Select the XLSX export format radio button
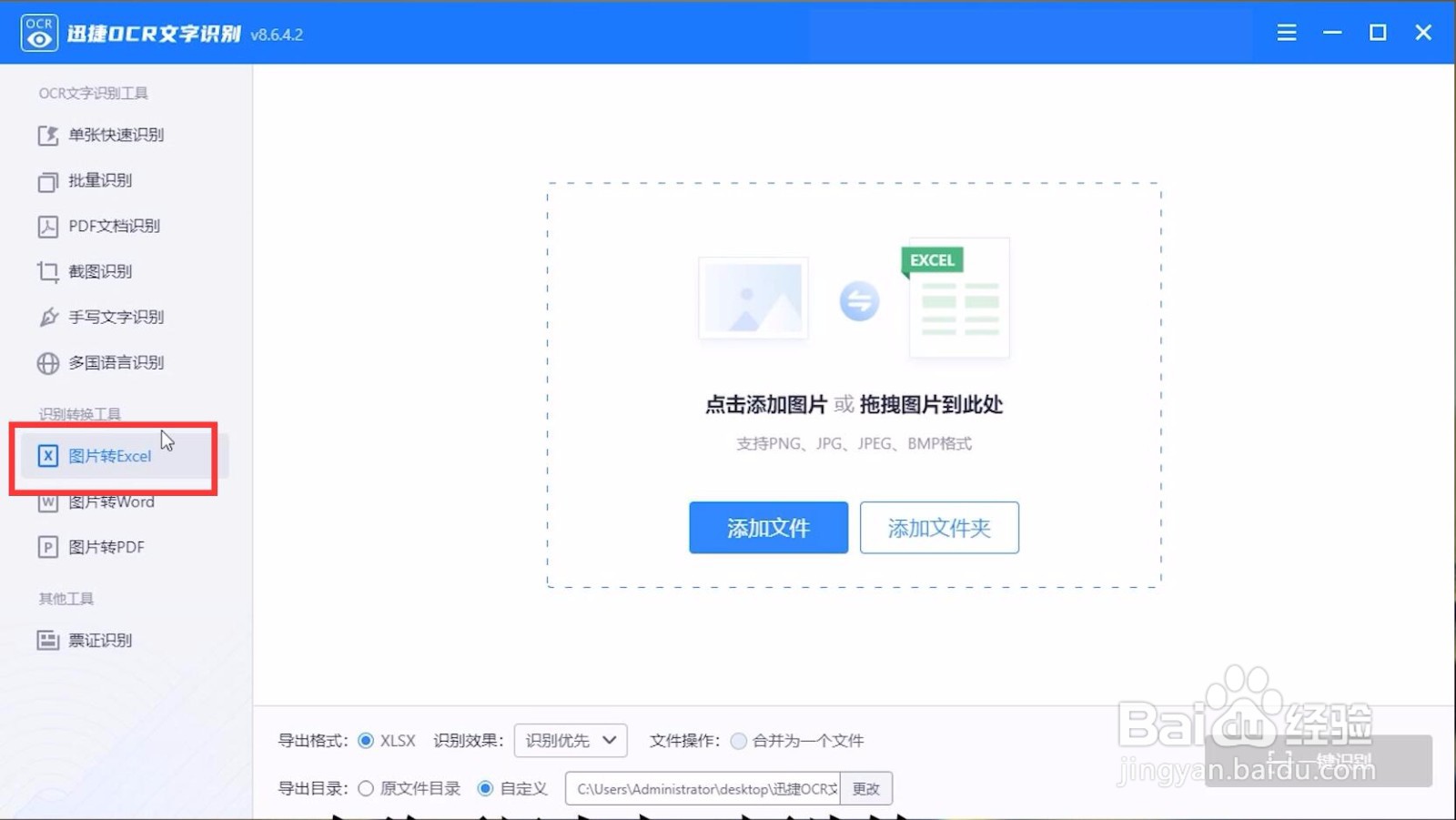Viewport: 1456px width, 820px height. (368, 740)
